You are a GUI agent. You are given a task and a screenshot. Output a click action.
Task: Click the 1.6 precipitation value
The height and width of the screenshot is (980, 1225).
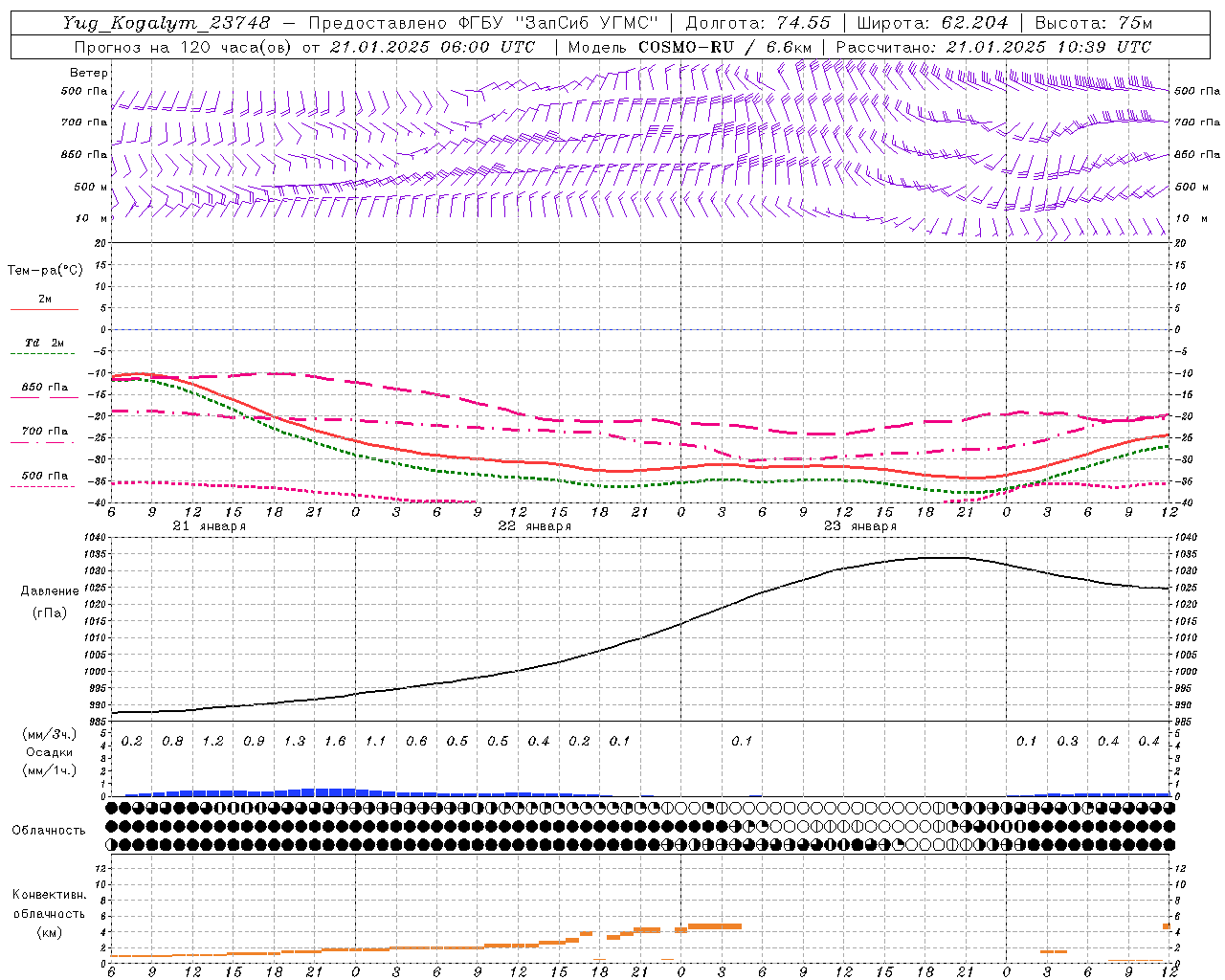(x=335, y=741)
